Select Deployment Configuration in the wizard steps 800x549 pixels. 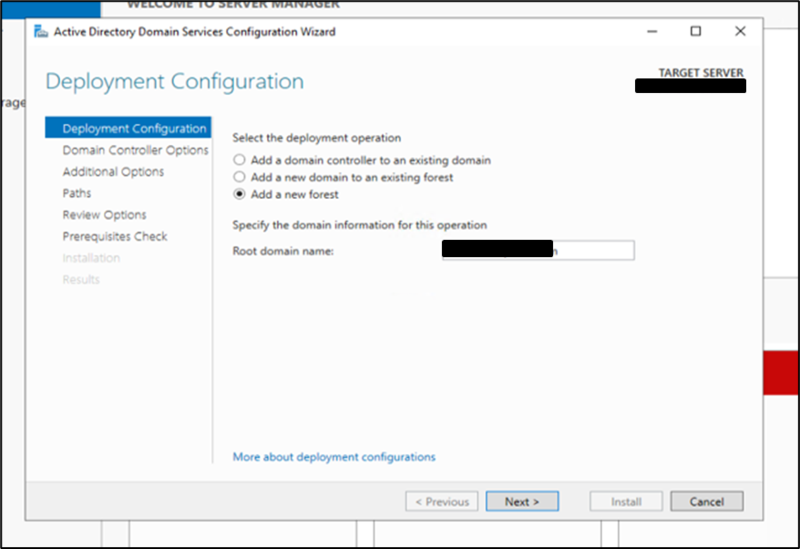(x=128, y=128)
